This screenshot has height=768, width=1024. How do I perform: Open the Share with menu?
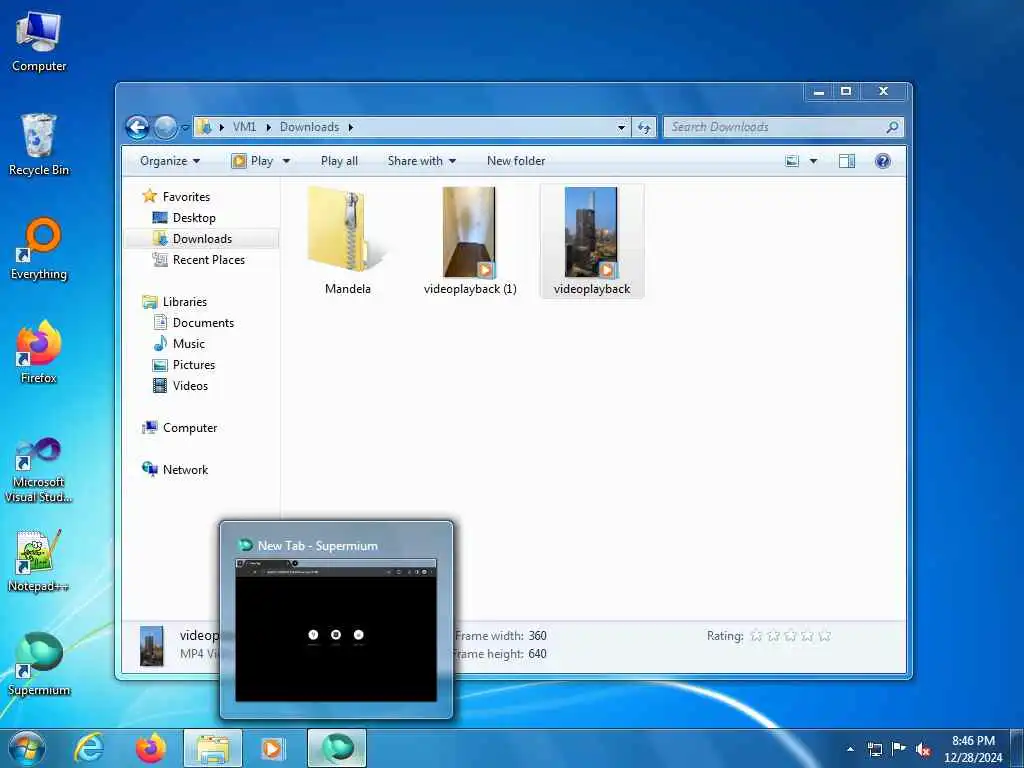pyautogui.click(x=421, y=161)
